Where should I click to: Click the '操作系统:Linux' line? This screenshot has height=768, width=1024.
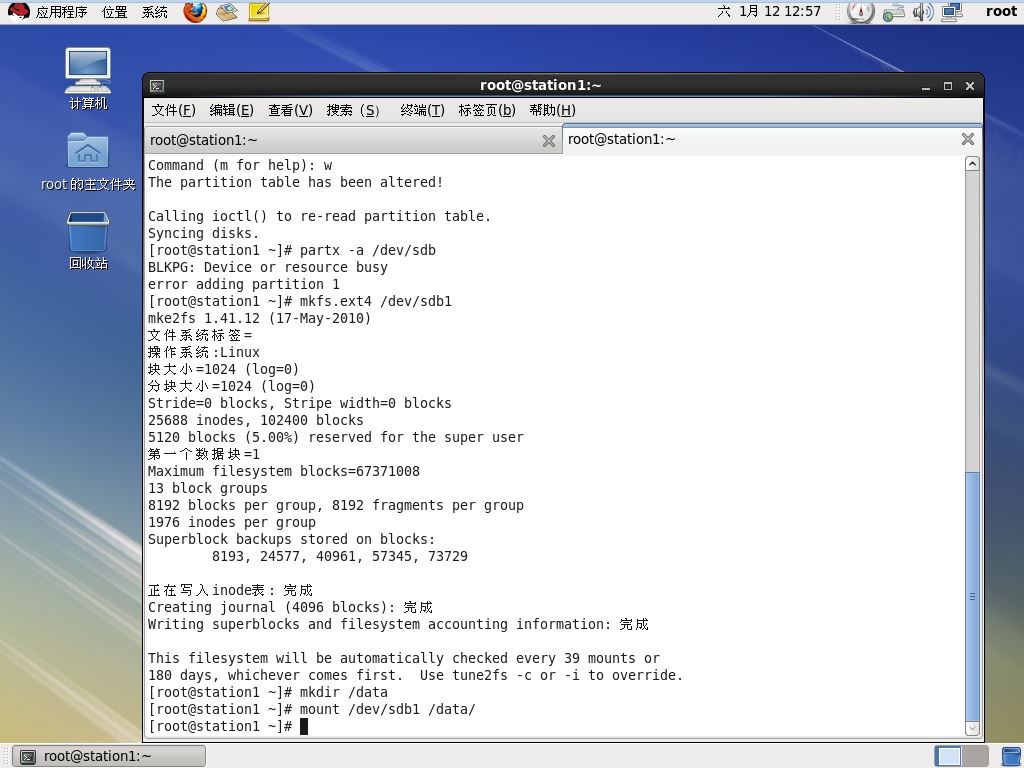point(204,353)
